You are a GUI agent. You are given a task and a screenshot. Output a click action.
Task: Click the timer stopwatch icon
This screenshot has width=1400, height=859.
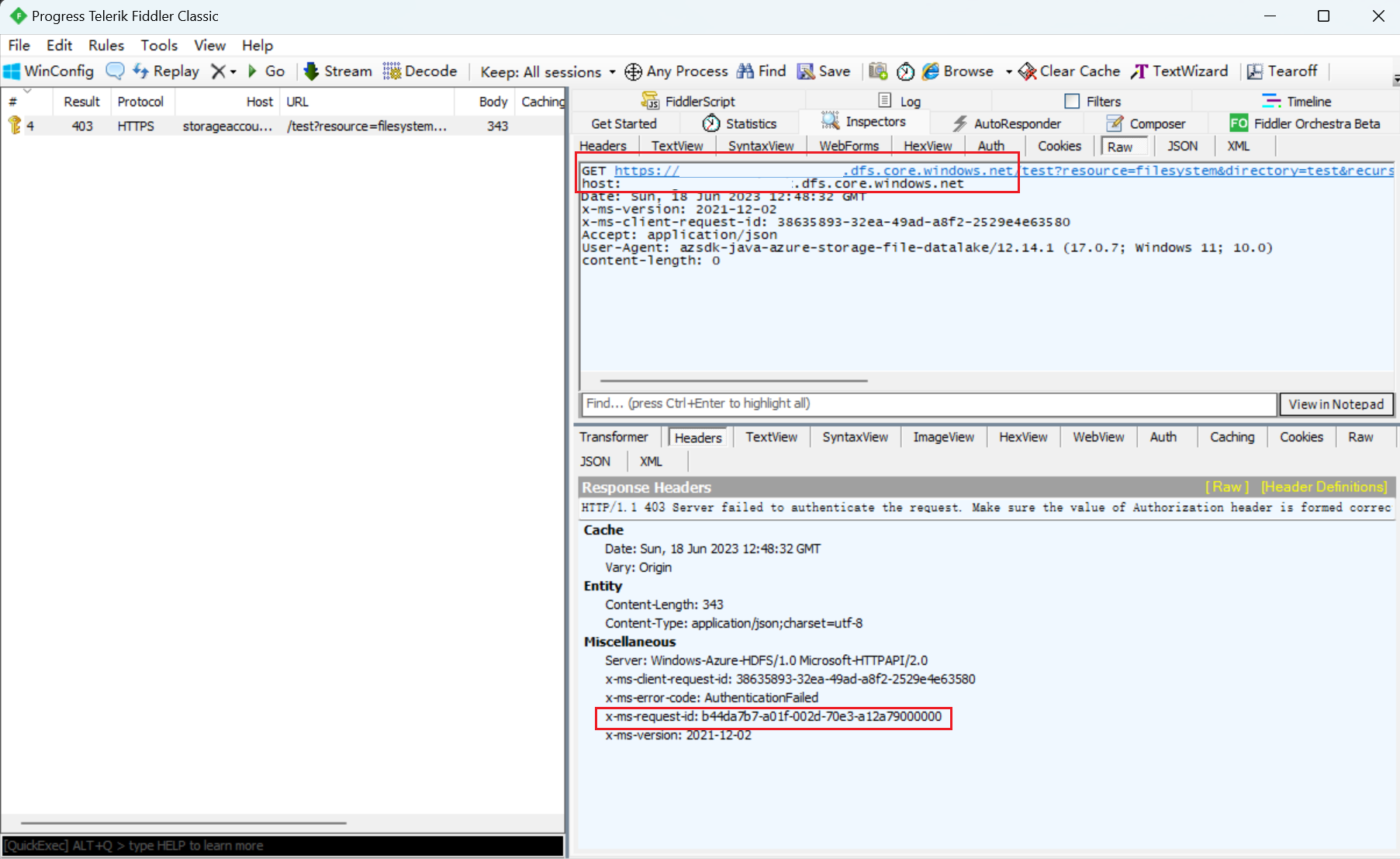905,71
